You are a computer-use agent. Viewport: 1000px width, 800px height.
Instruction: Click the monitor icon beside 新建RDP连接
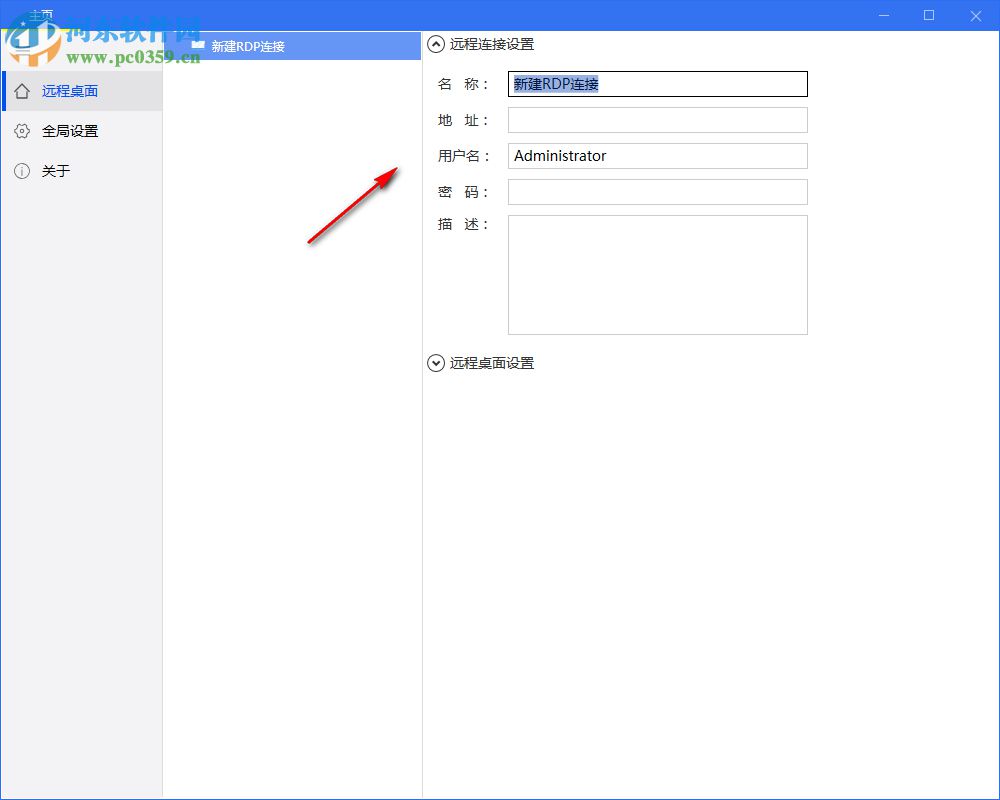tap(197, 45)
